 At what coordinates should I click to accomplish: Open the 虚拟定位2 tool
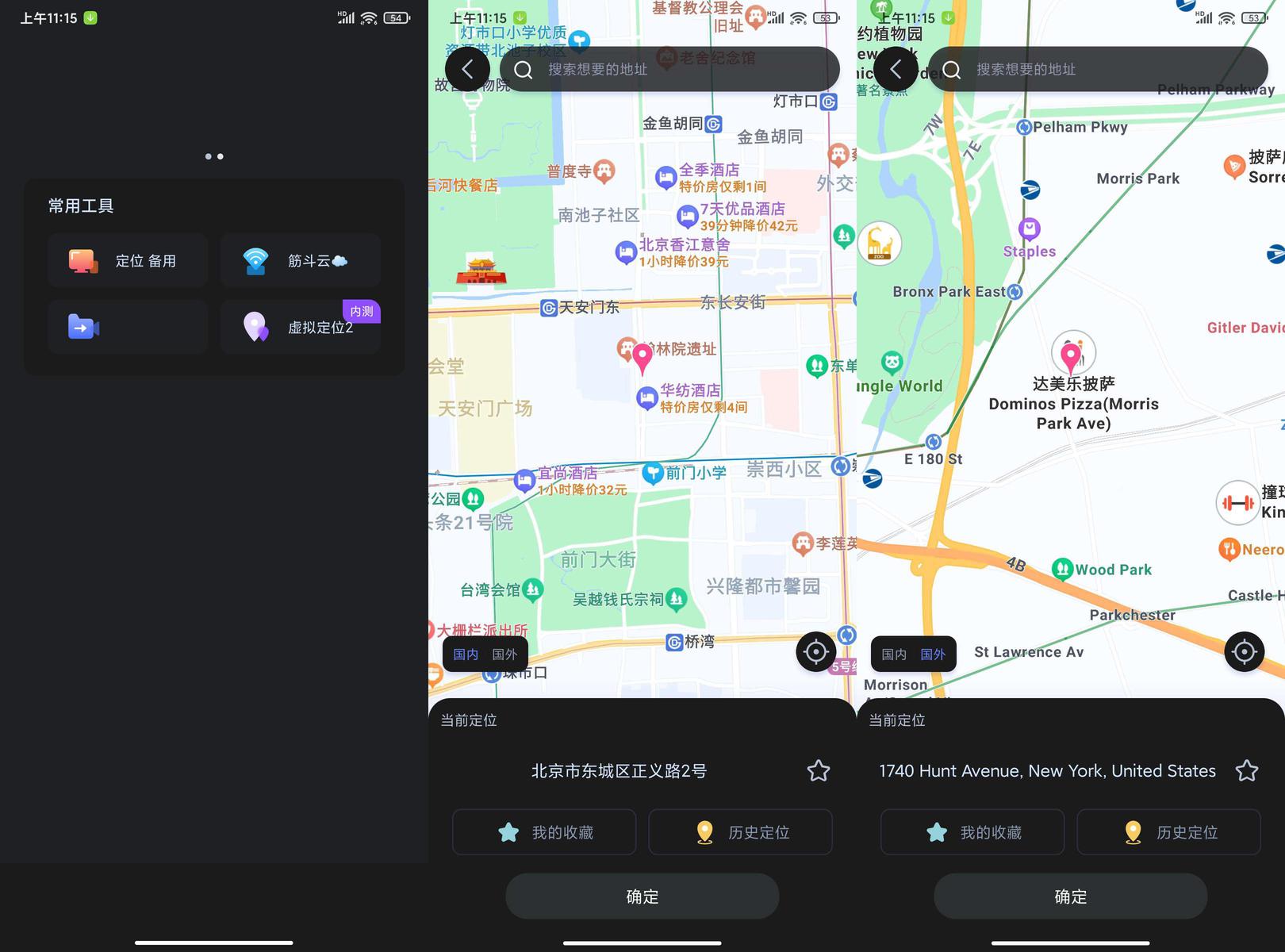tap(301, 327)
